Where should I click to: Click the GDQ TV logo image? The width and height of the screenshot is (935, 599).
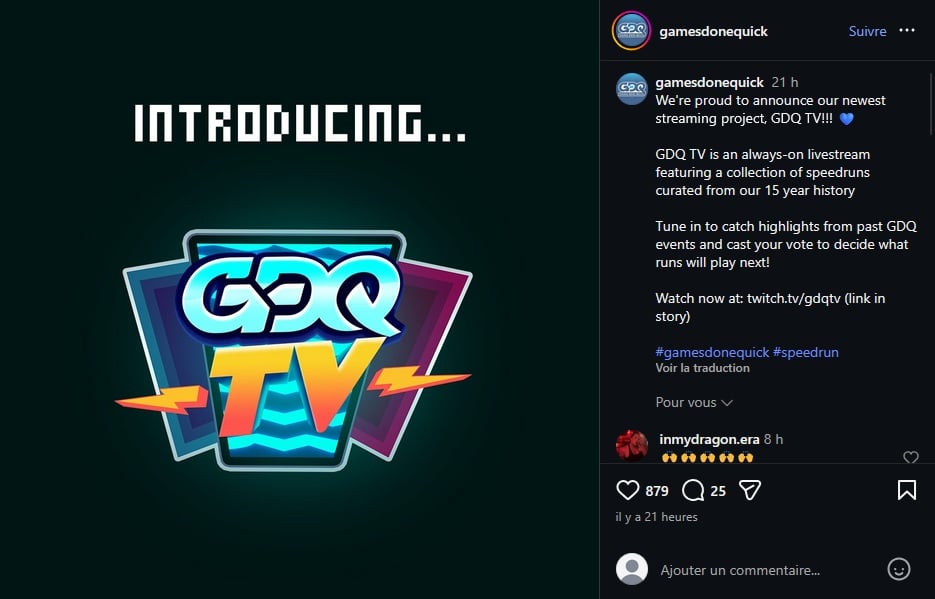click(293, 350)
